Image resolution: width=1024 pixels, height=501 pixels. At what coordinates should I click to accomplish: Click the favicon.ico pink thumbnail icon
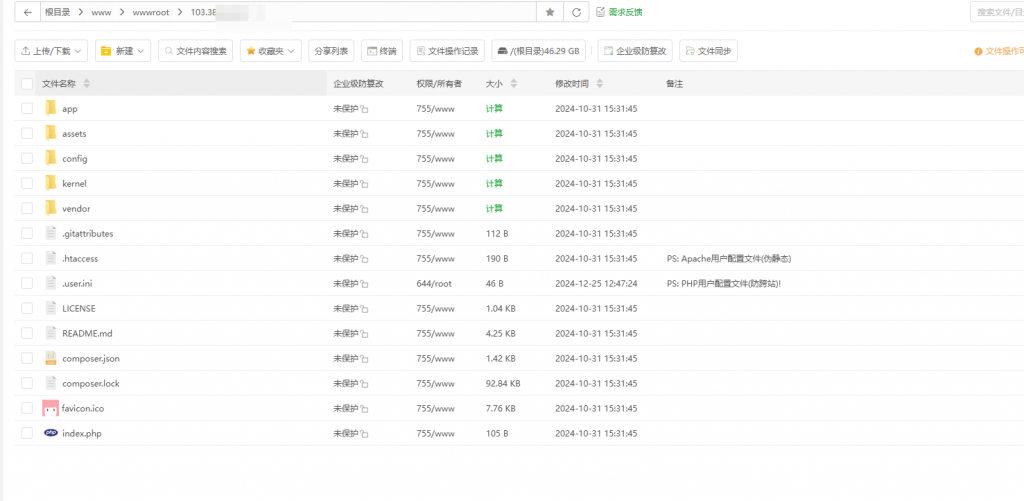(50, 408)
